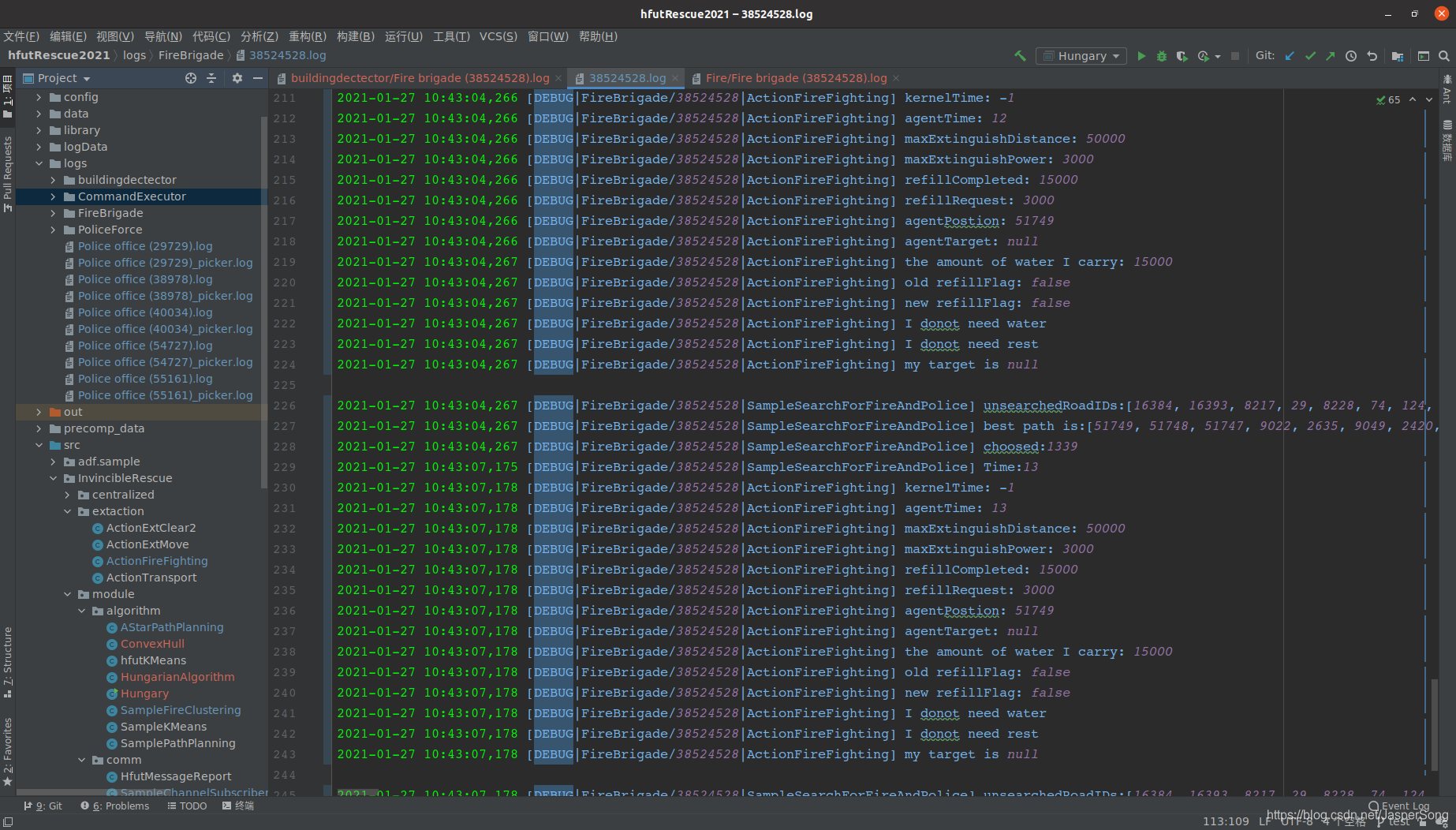Open Police office (29729).log file
The height and width of the screenshot is (830, 1456).
(x=145, y=246)
